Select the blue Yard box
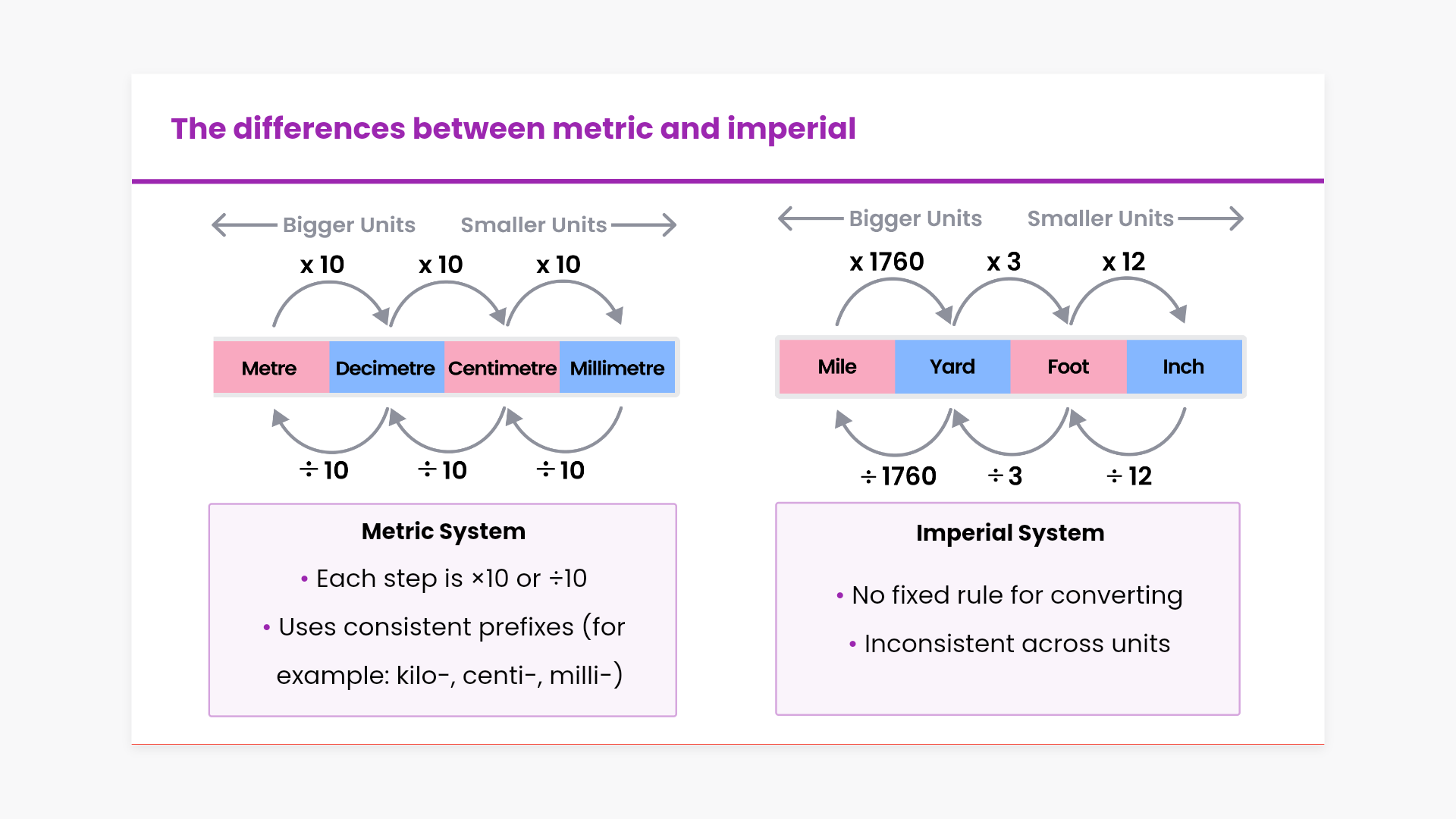This screenshot has height=819, width=1456. pos(952,367)
